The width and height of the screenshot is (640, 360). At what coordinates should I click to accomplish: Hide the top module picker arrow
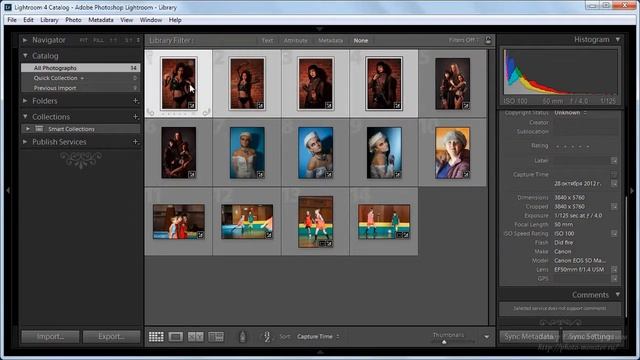(x=320, y=29)
